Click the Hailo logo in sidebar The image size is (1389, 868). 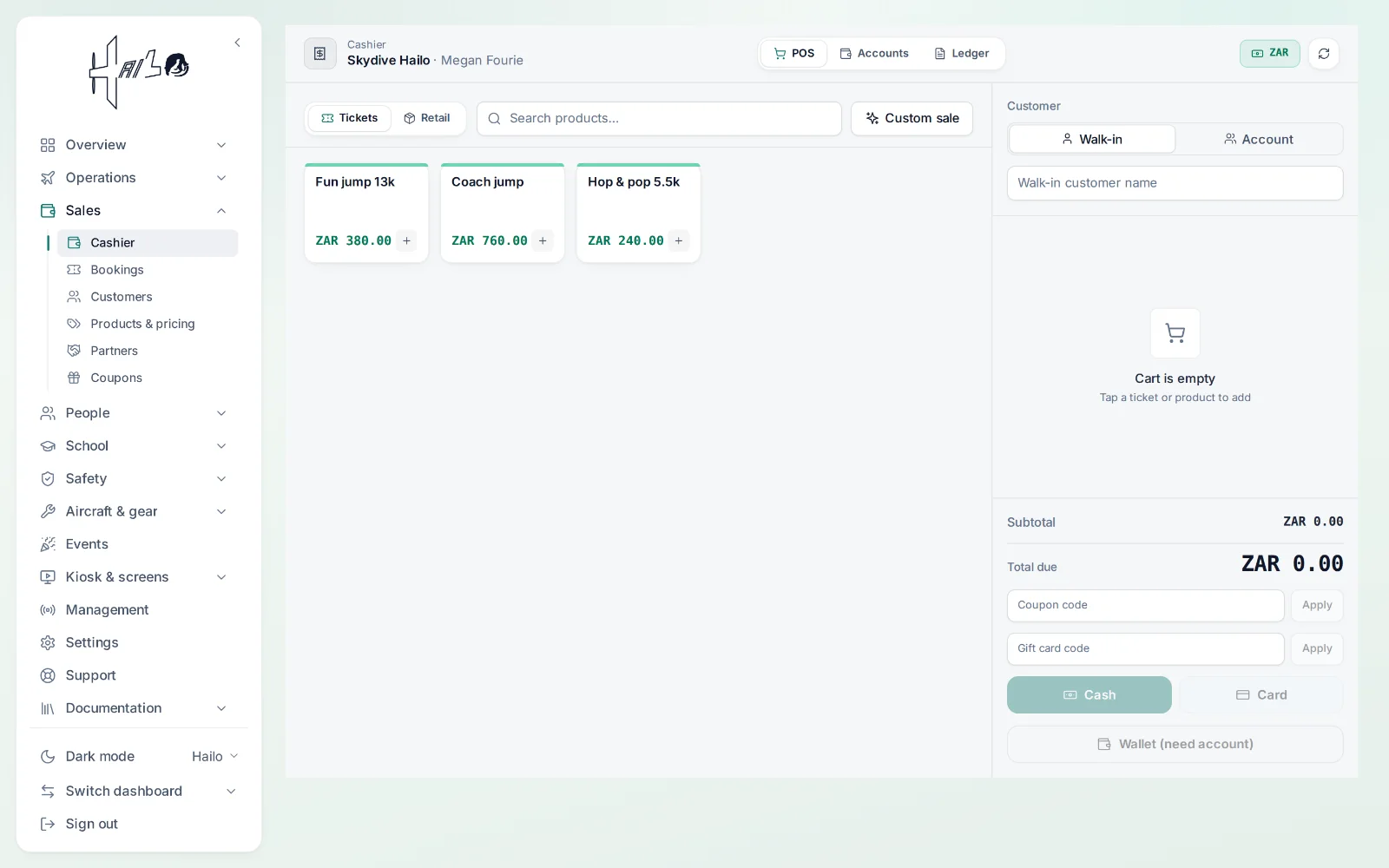tap(139, 73)
